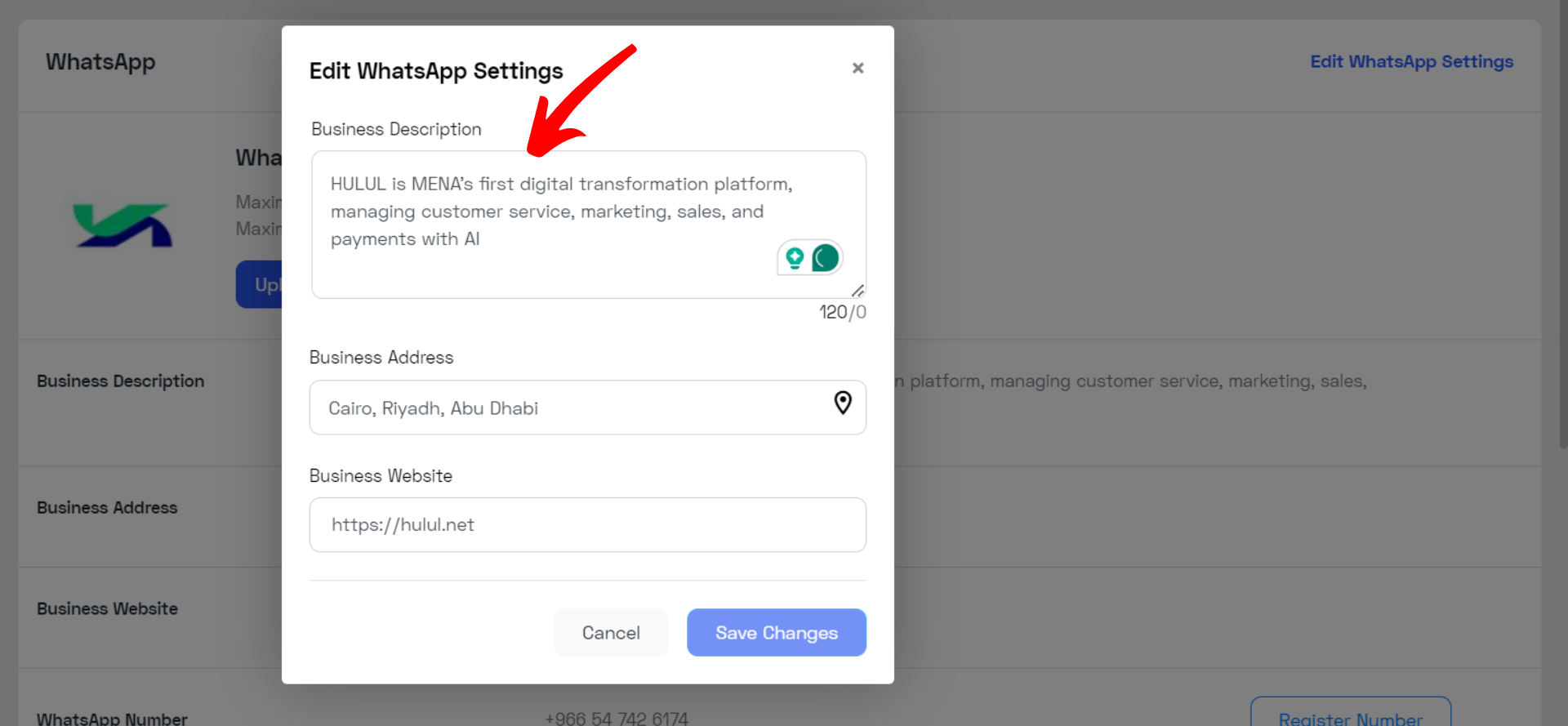The height and width of the screenshot is (726, 1568).
Task: Click the Business Description label in dialog
Action: click(x=396, y=130)
